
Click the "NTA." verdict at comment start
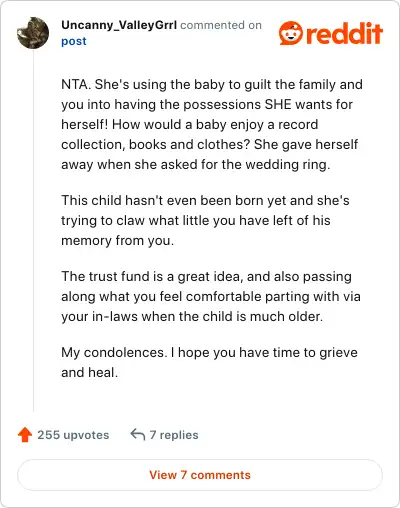click(76, 84)
